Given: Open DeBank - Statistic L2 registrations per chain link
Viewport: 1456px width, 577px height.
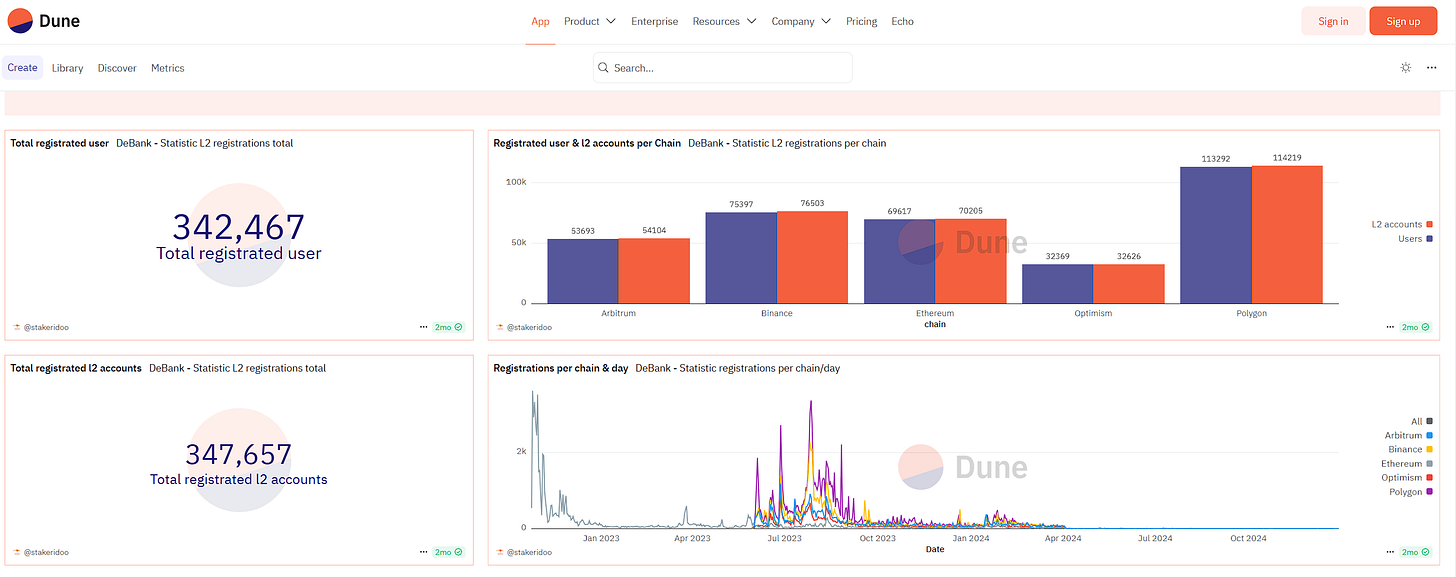Looking at the screenshot, I should [787, 143].
